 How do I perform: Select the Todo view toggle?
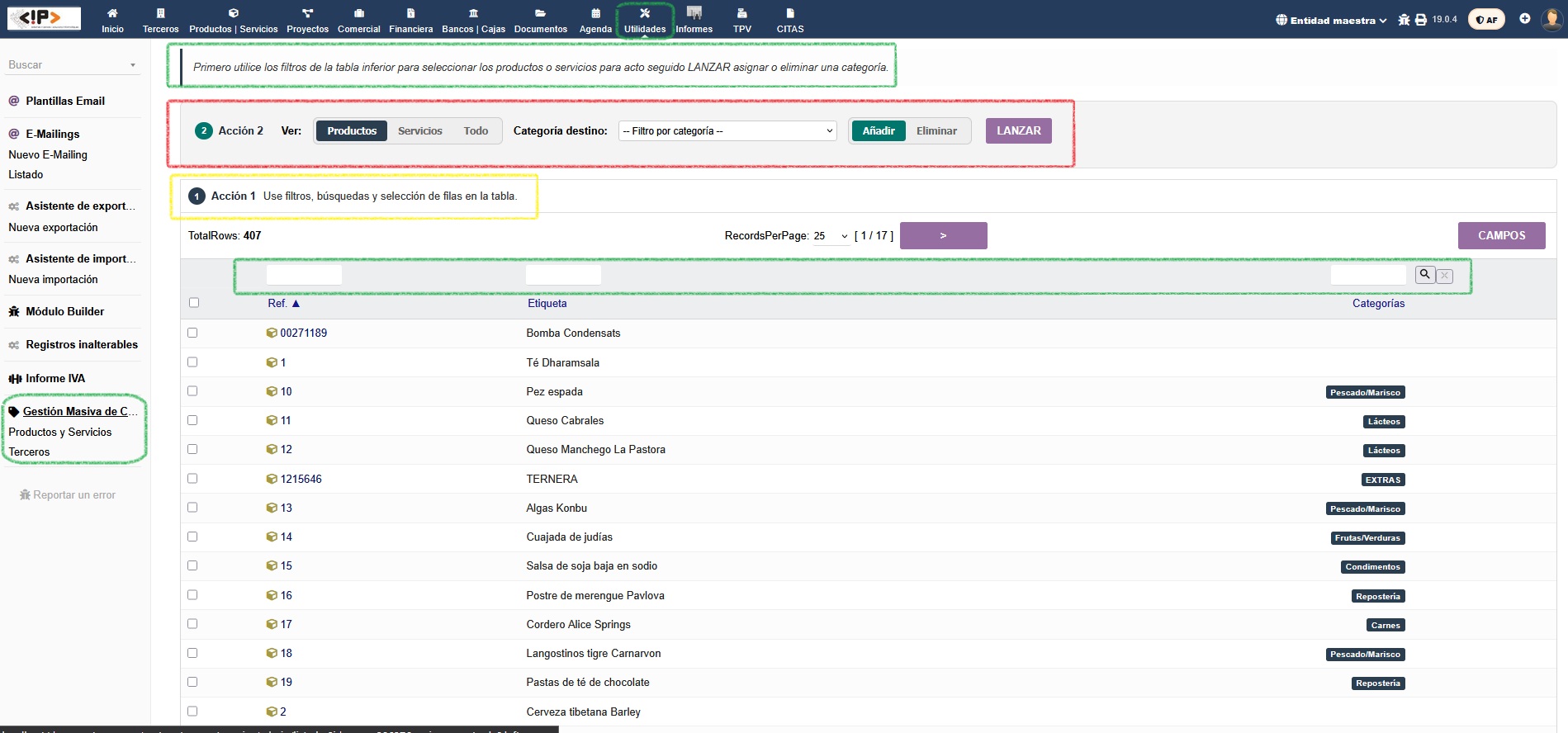[x=476, y=130]
